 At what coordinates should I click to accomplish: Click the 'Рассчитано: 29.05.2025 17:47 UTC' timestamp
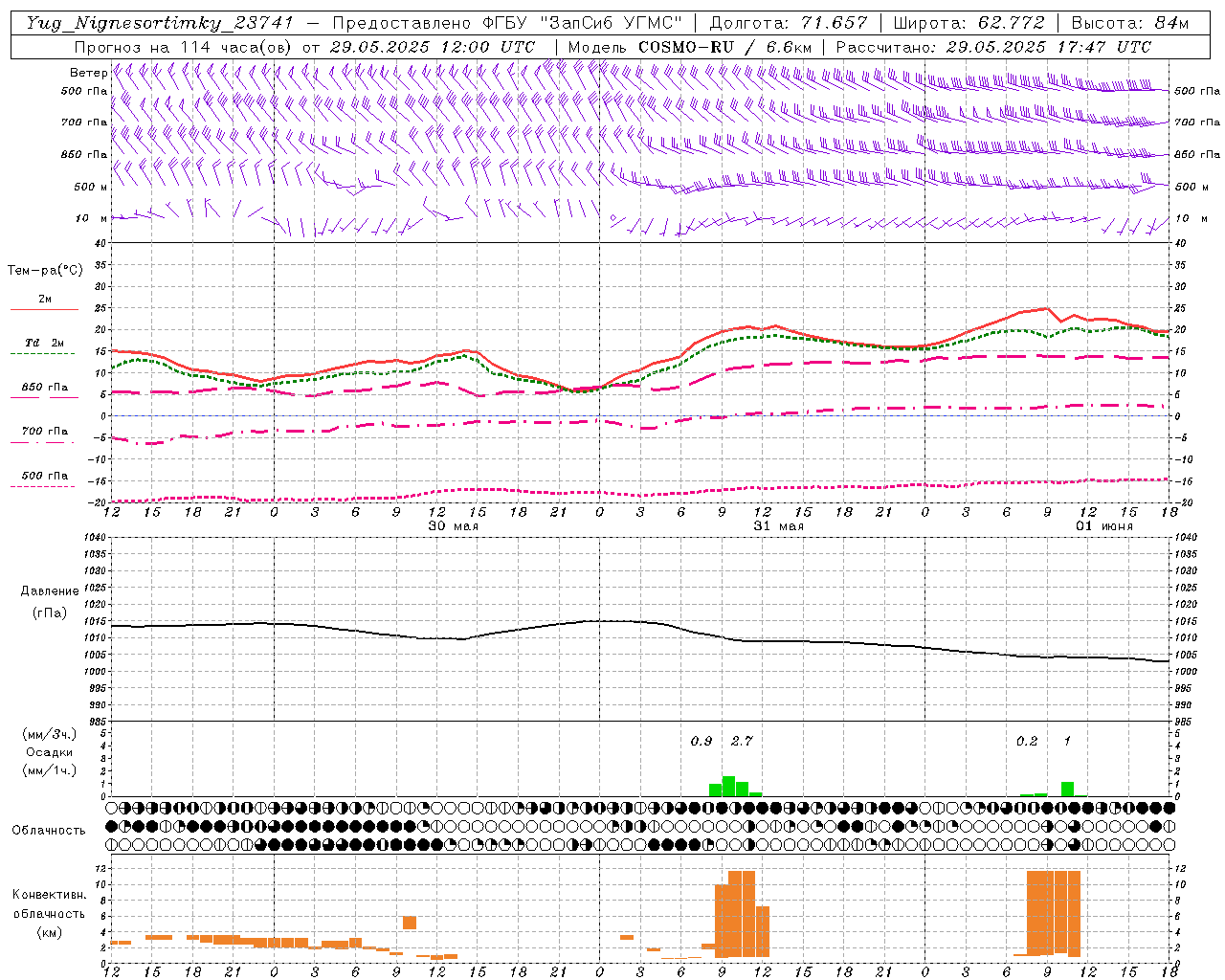(993, 47)
